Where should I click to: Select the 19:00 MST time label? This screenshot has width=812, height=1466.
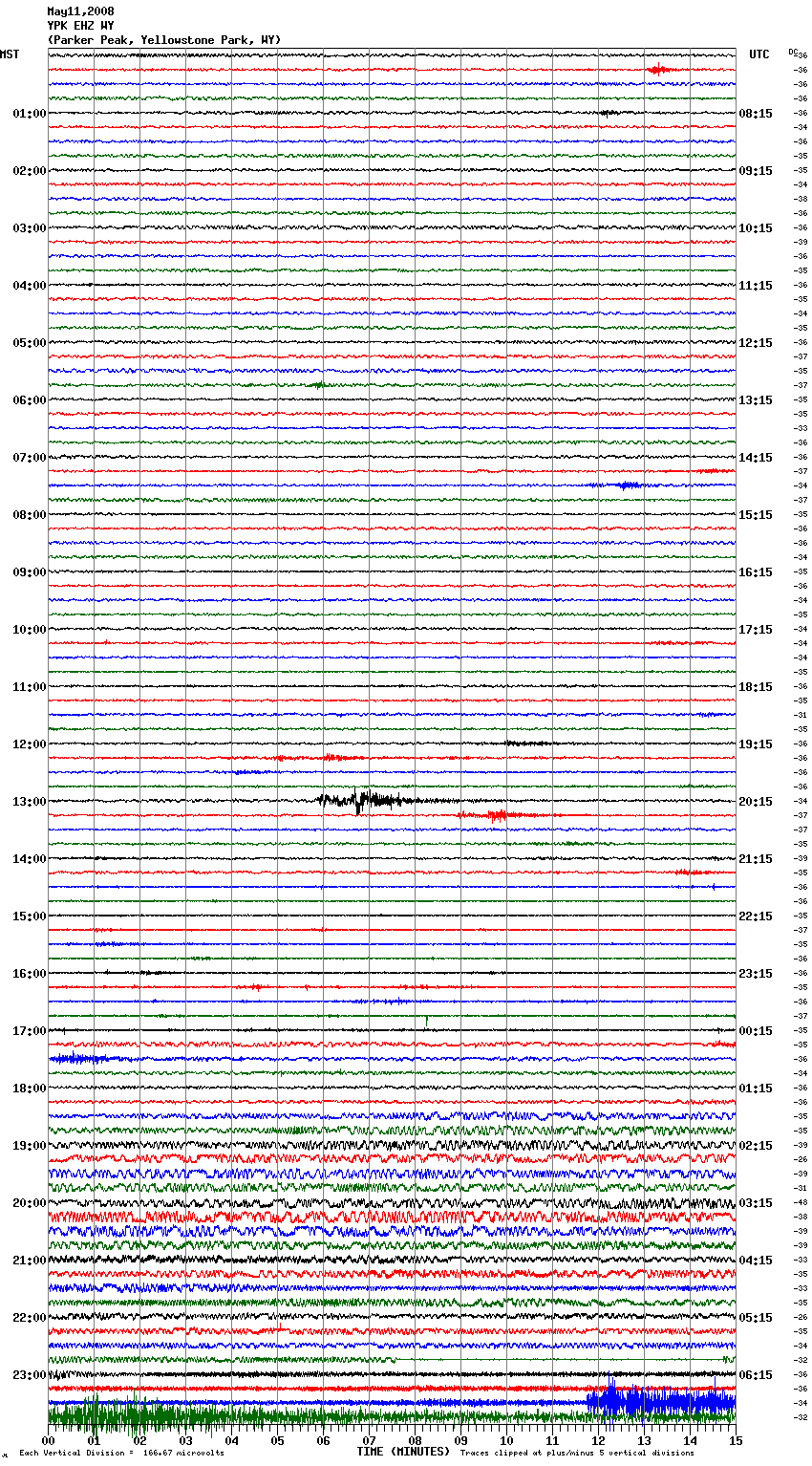[x=30, y=1146]
